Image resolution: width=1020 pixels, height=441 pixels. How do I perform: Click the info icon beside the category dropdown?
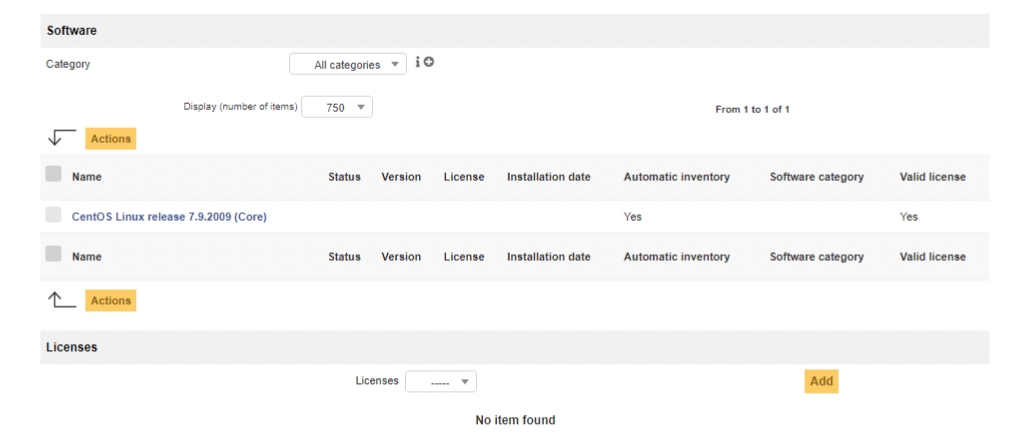point(418,62)
